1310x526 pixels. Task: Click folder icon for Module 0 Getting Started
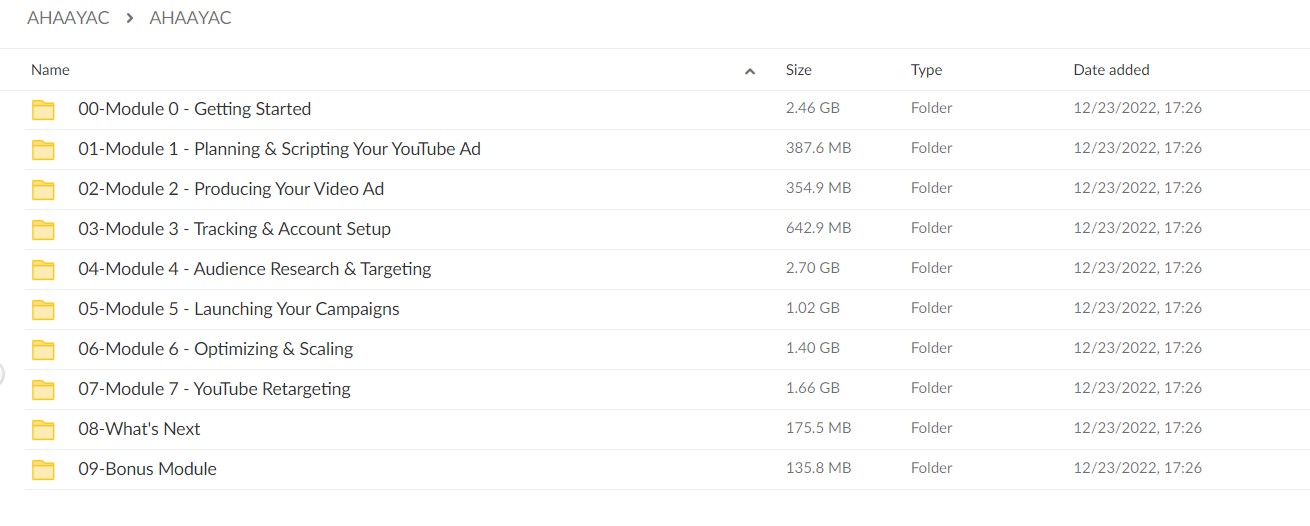point(43,110)
